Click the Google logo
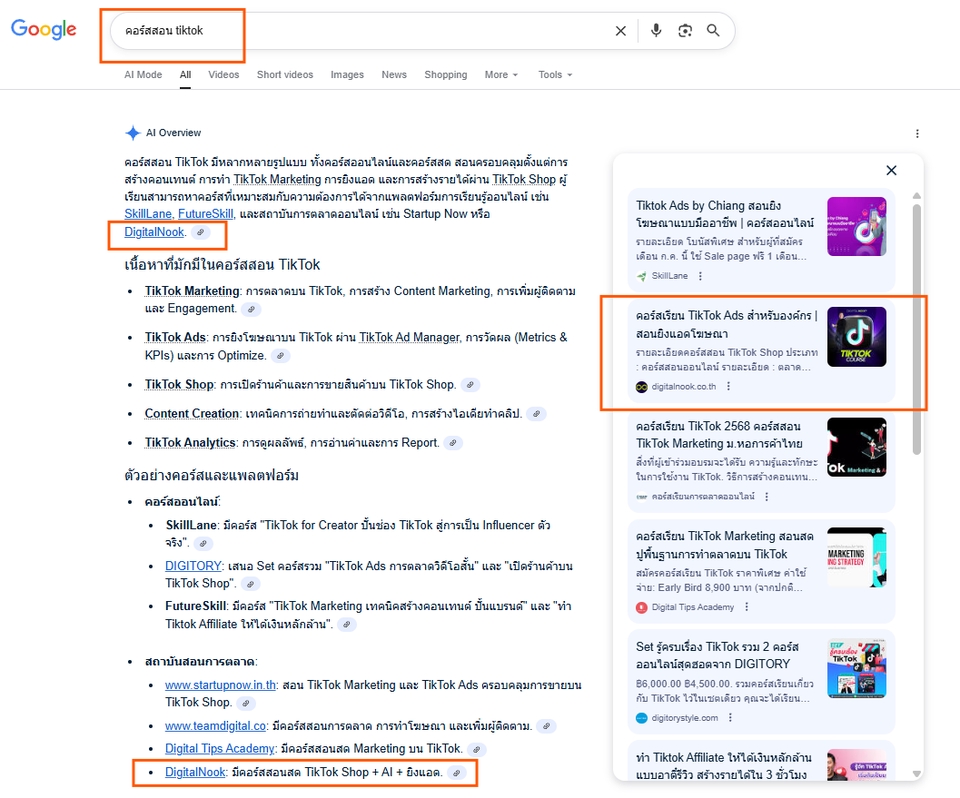The image size is (960, 798). pyautogui.click(x=44, y=30)
